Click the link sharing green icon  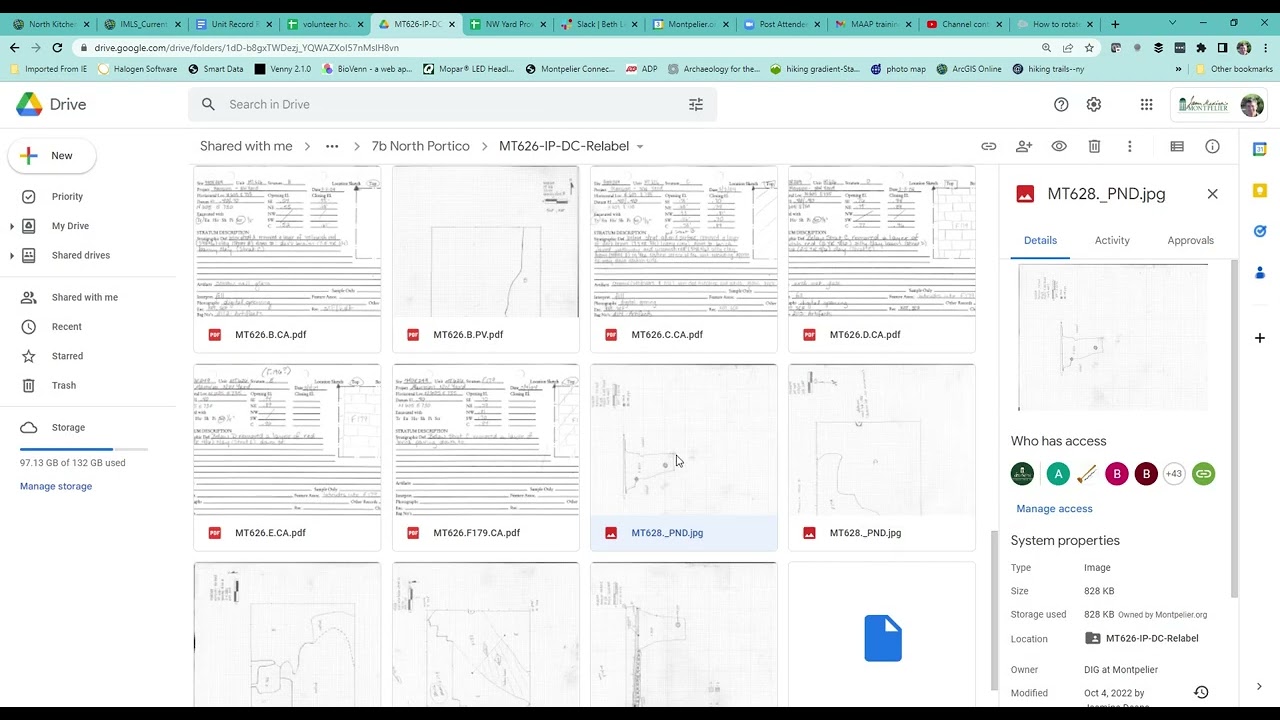point(1204,473)
